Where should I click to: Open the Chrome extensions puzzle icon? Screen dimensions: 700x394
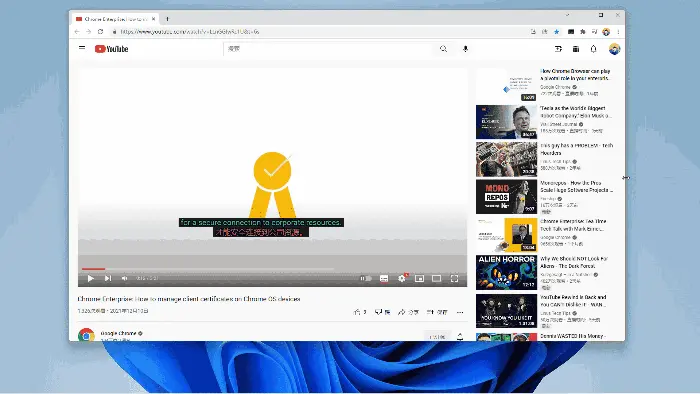click(x=583, y=32)
